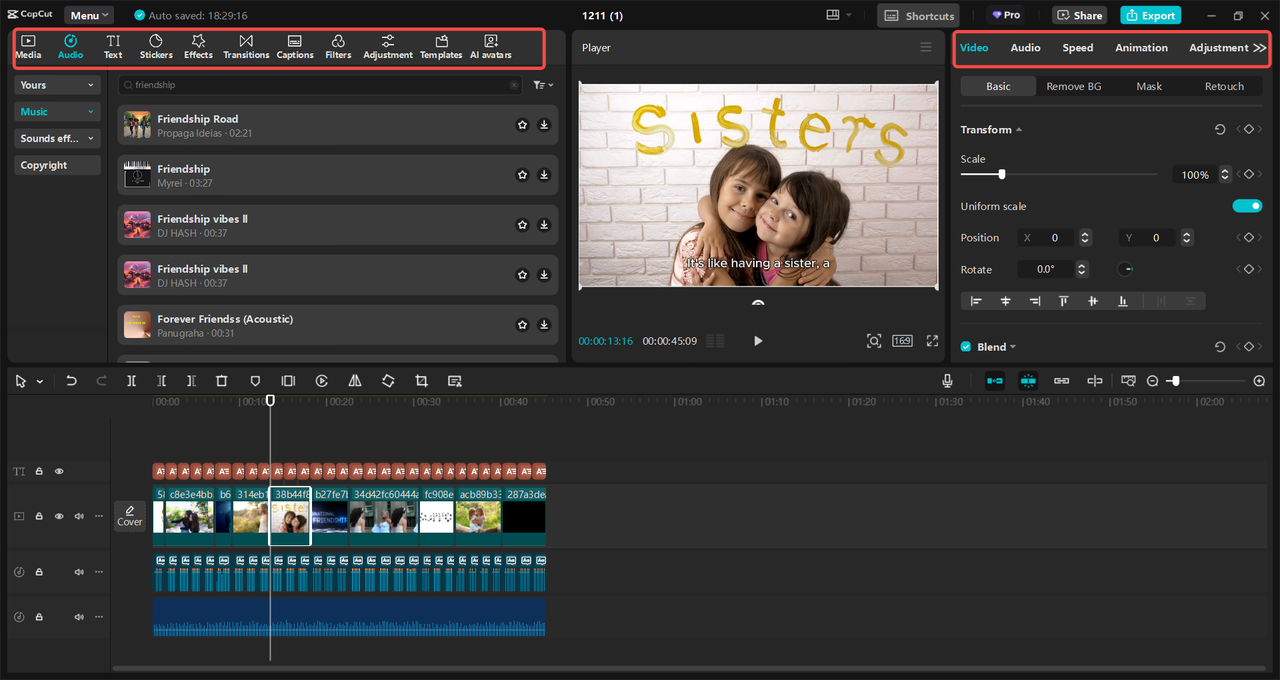The image size is (1280, 680).
Task: Click the zoom-in timeline plus icon
Action: [x=1259, y=381]
